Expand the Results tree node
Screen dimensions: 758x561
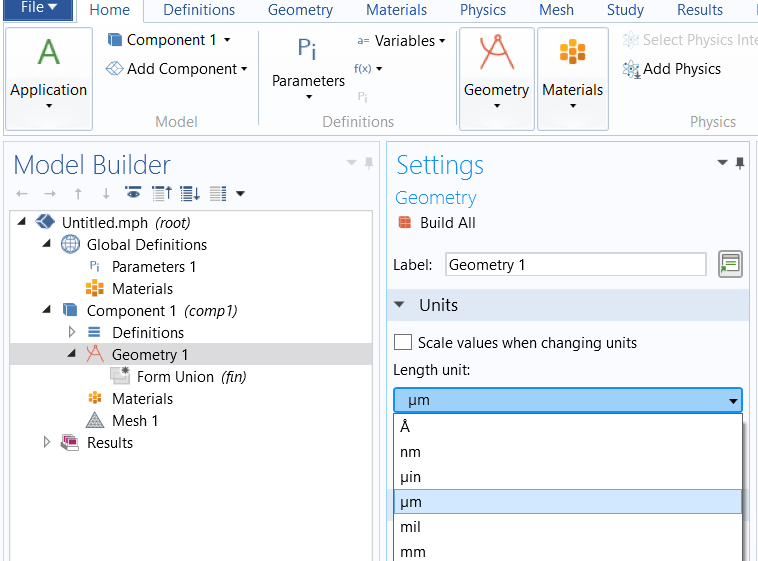(46, 442)
